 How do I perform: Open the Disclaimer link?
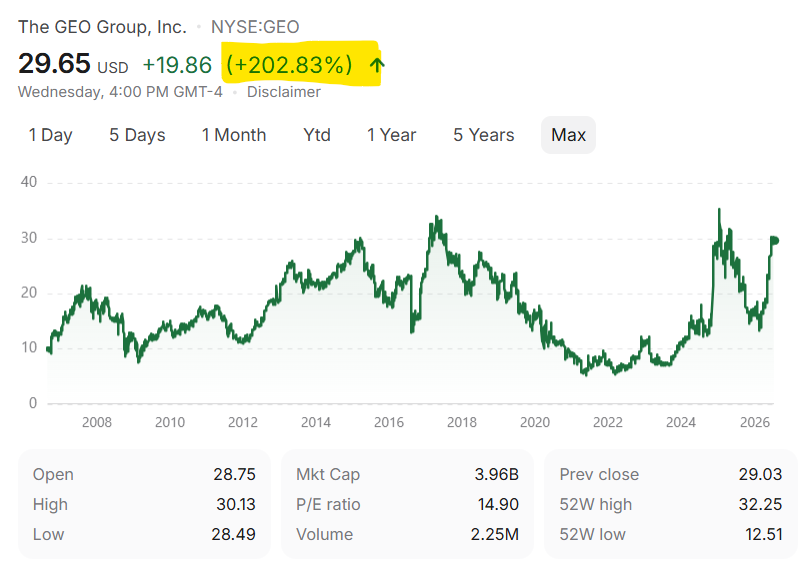(x=283, y=92)
